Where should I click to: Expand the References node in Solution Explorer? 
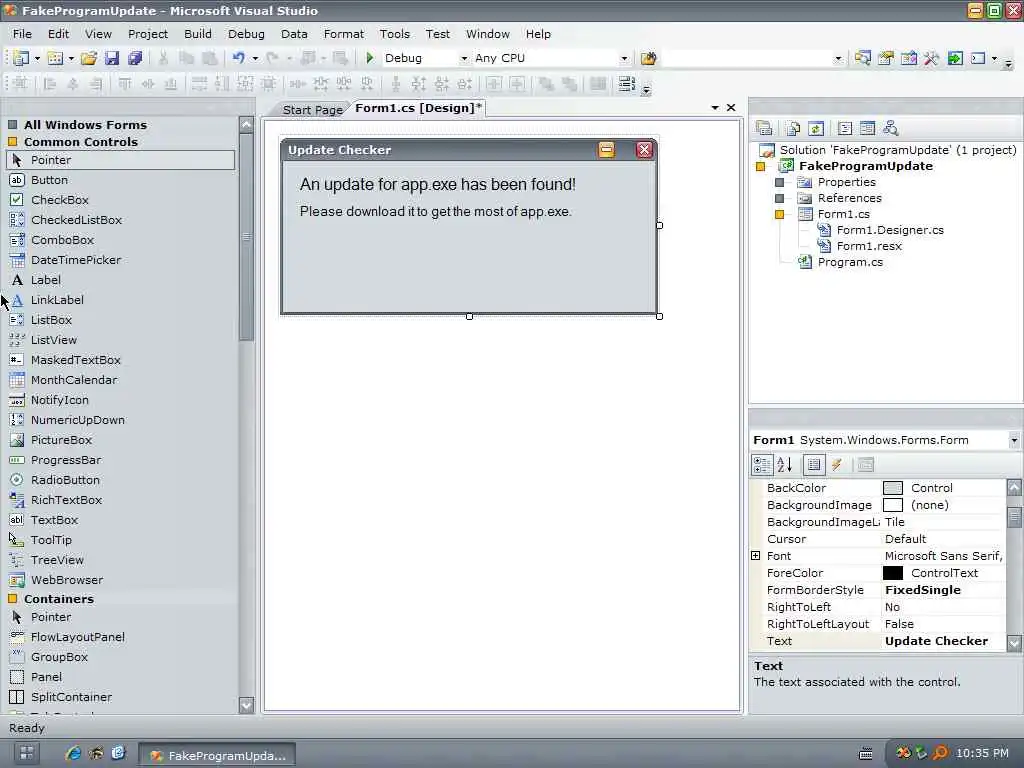point(779,198)
